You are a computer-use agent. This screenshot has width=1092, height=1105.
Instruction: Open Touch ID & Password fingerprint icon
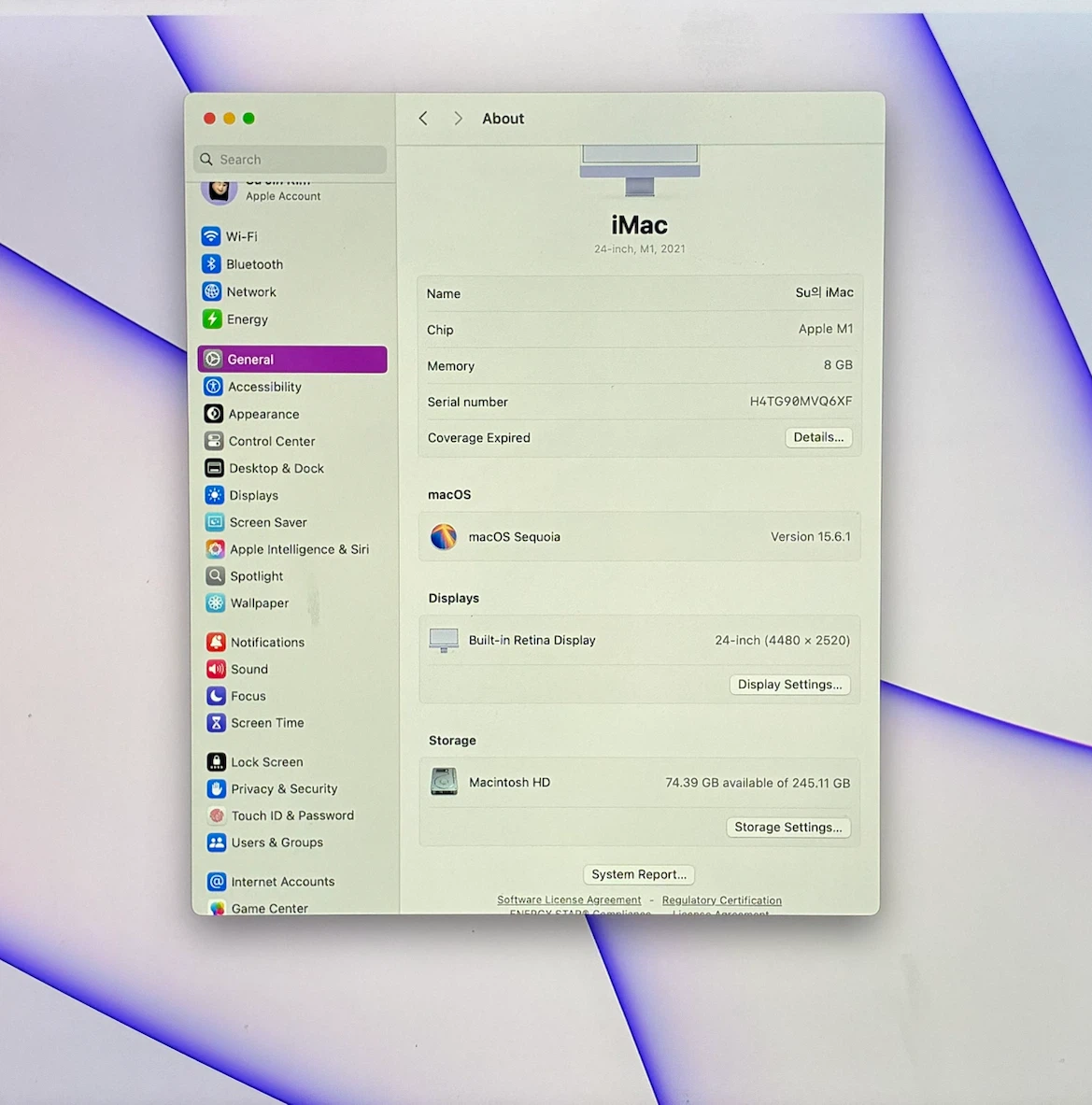click(x=217, y=815)
